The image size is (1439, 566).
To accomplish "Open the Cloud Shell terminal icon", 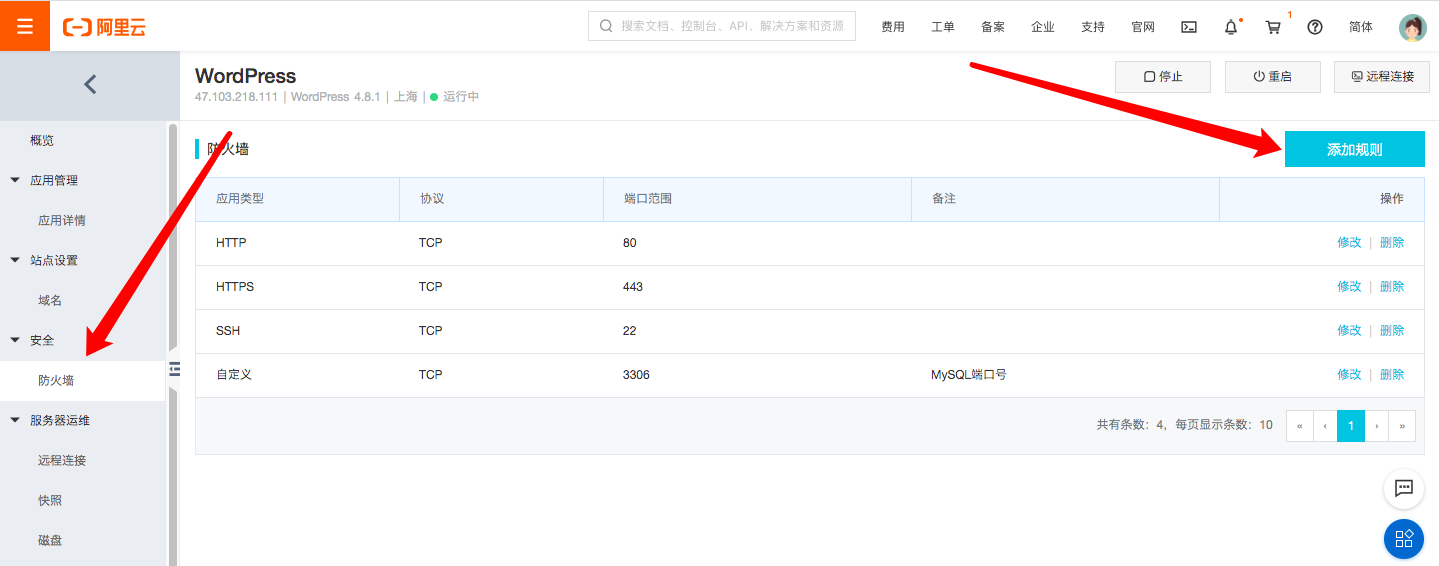I will (x=1189, y=27).
